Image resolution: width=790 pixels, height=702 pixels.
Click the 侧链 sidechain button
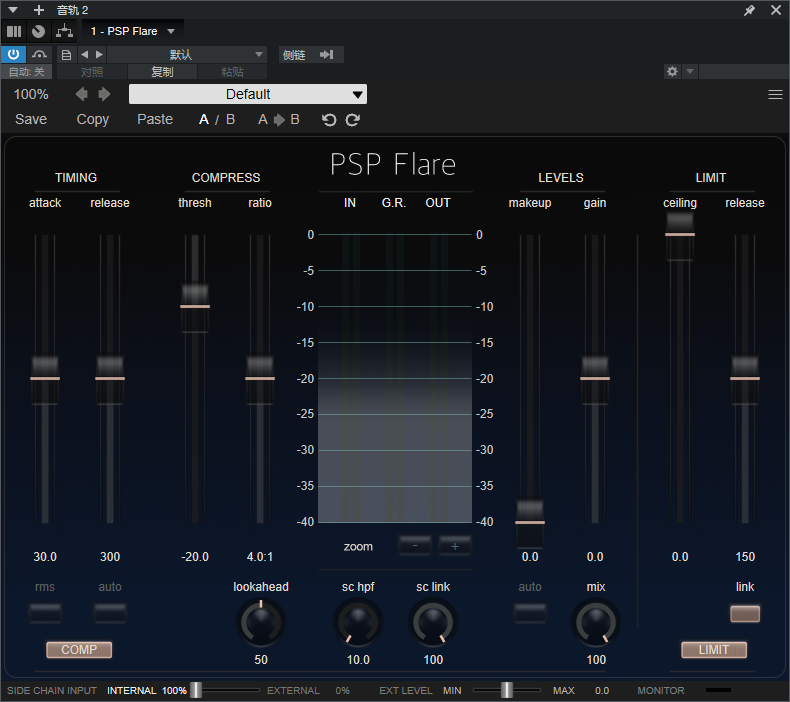294,54
